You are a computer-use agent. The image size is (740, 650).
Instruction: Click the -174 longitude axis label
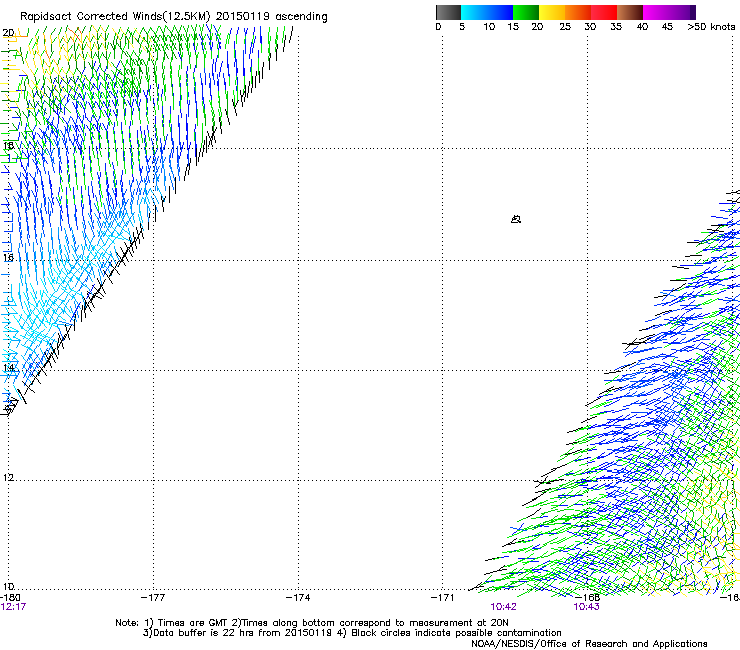[x=298, y=598]
